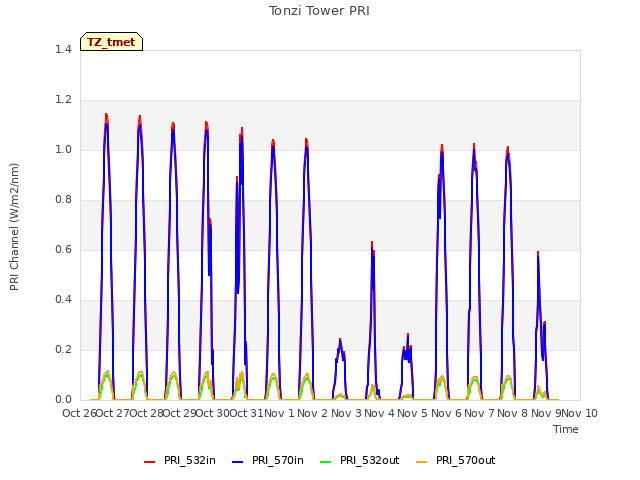Click the Nov 2 x-axis date label

tap(313, 413)
